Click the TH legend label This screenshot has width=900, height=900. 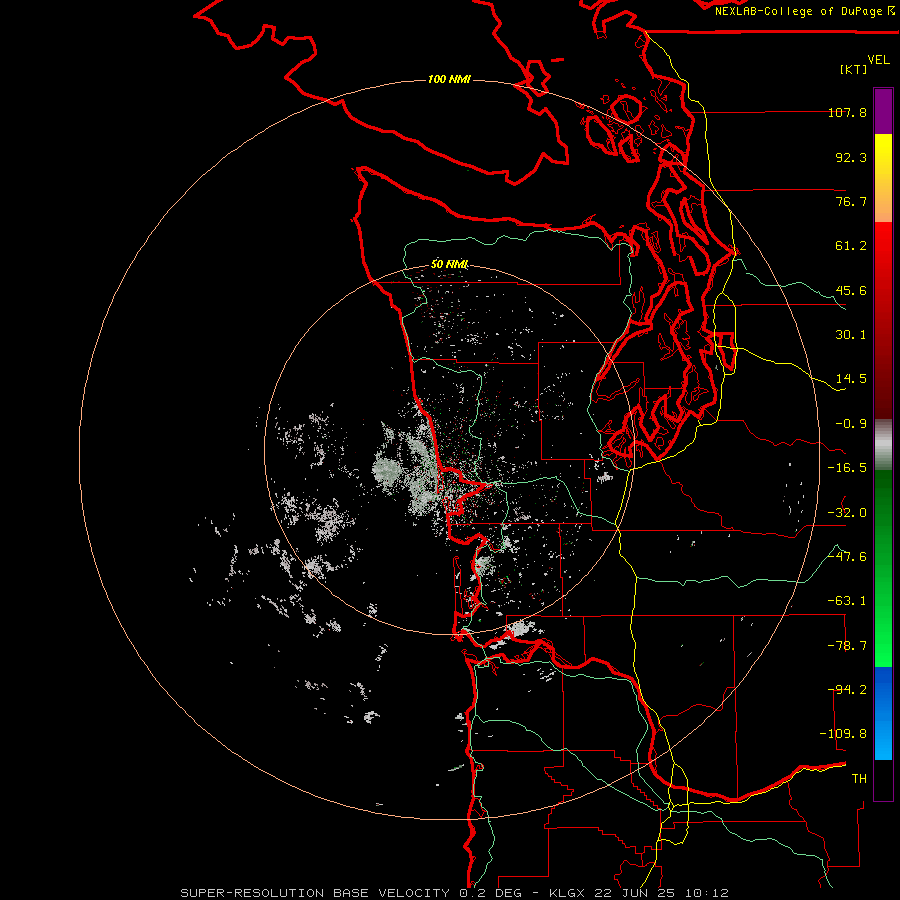(859, 779)
